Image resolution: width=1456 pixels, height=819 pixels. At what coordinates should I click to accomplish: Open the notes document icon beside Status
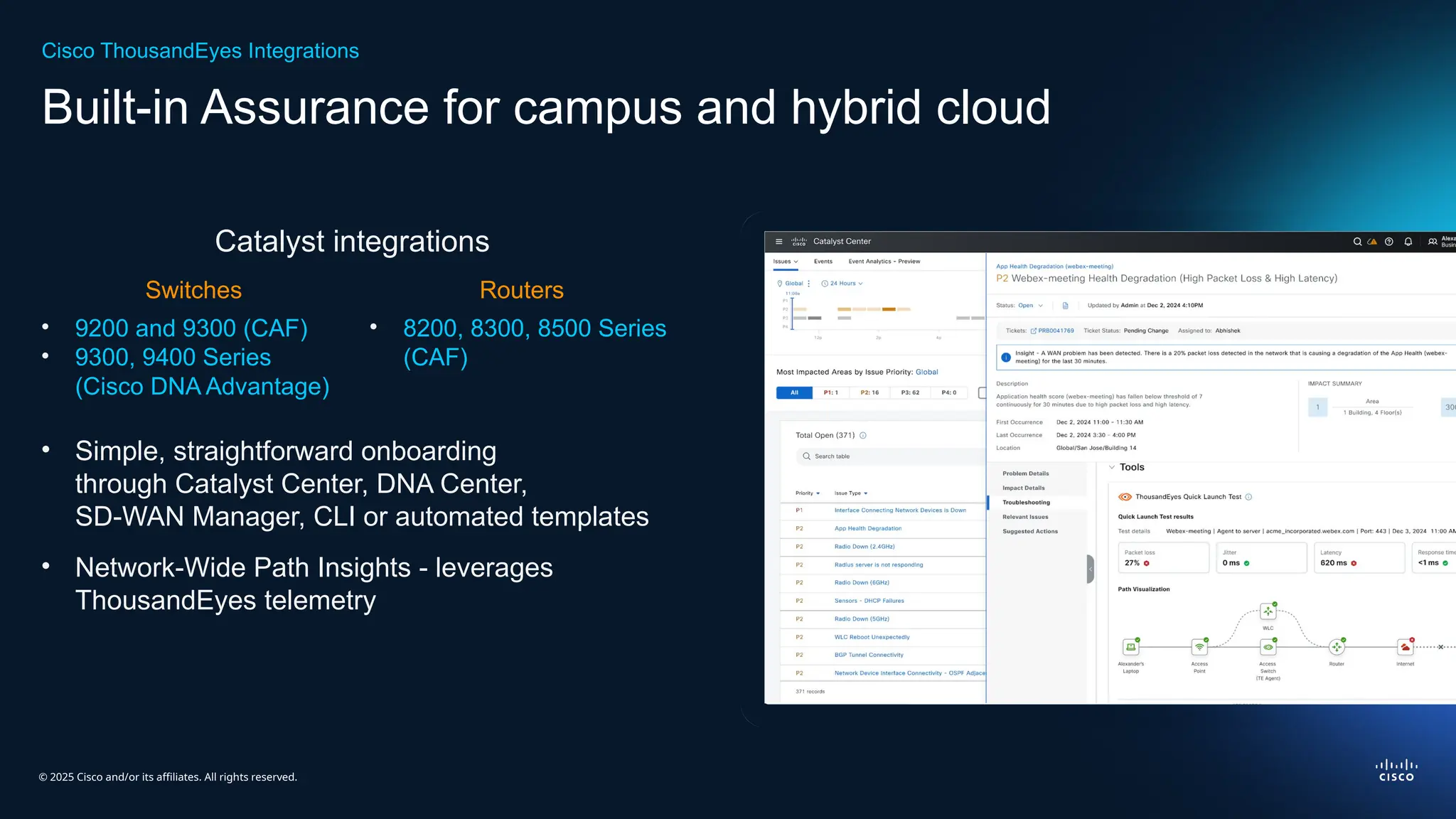(1065, 306)
